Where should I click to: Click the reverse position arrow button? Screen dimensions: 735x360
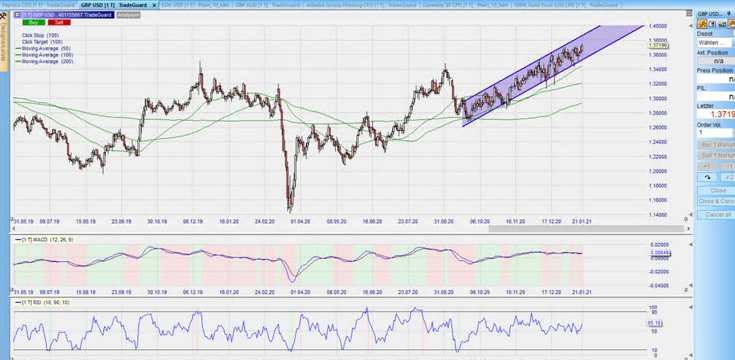pos(707,177)
